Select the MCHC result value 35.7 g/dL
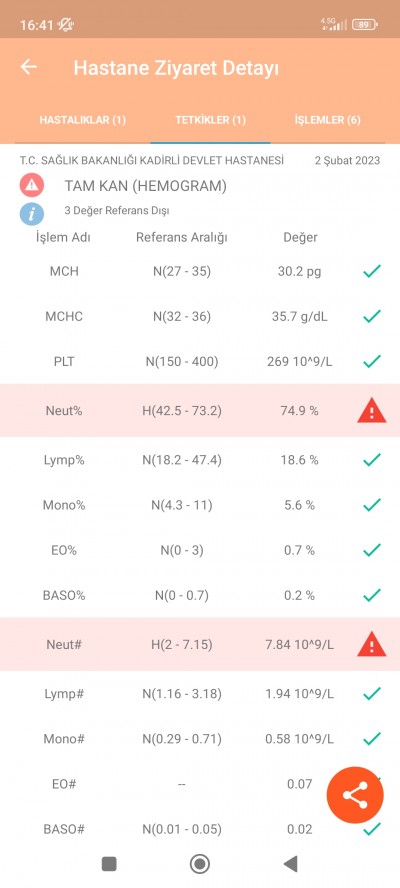 pos(302,316)
